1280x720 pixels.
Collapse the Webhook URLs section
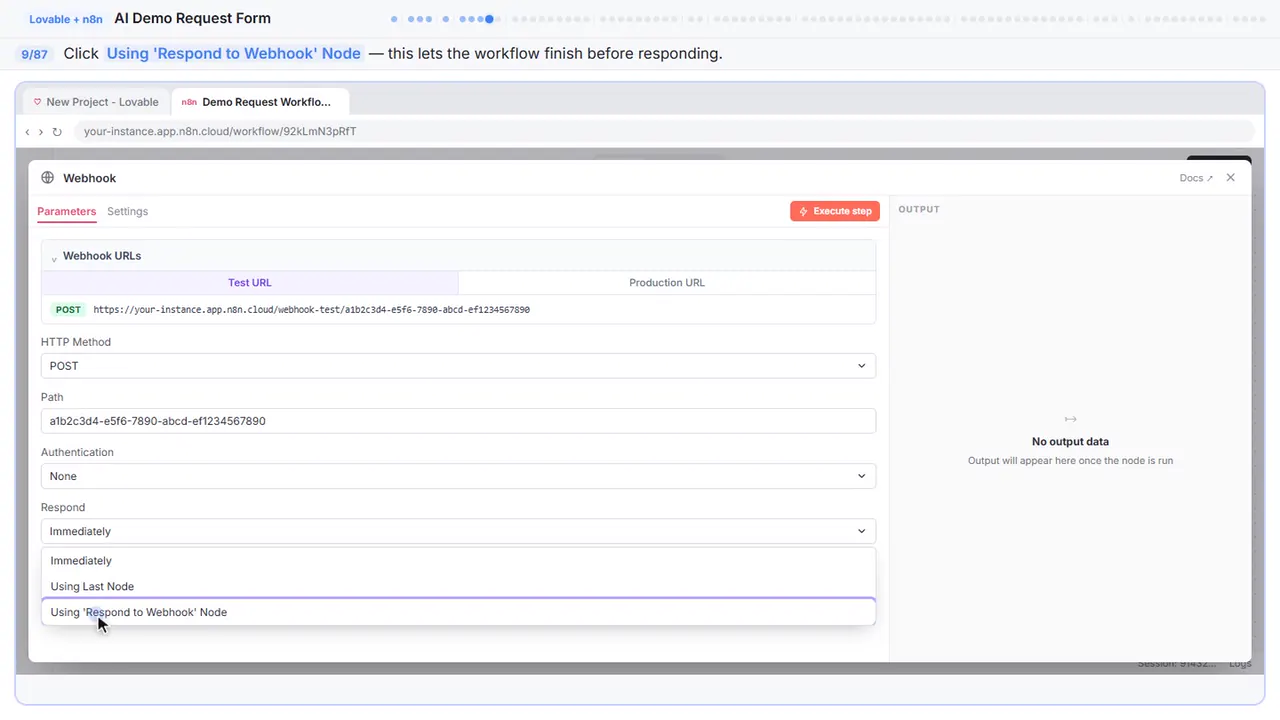54,257
